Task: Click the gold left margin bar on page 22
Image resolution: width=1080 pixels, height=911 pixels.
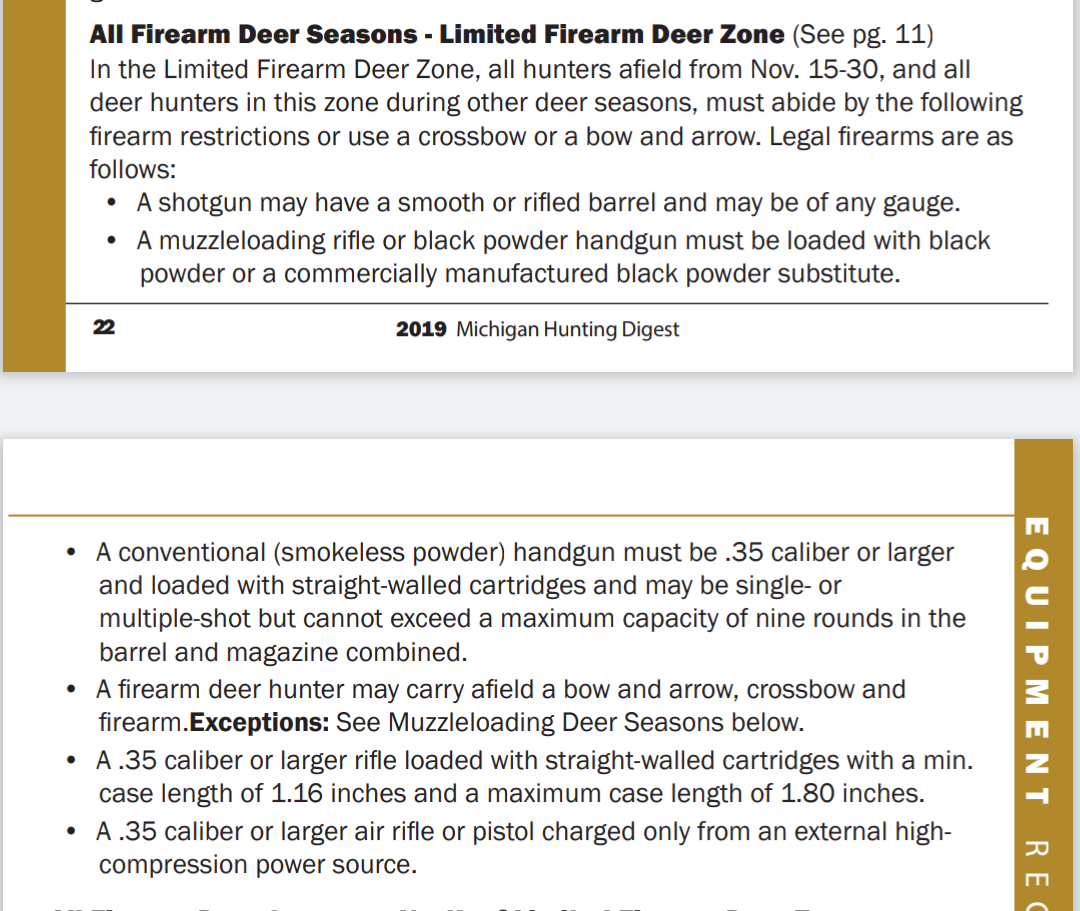Action: (34, 185)
